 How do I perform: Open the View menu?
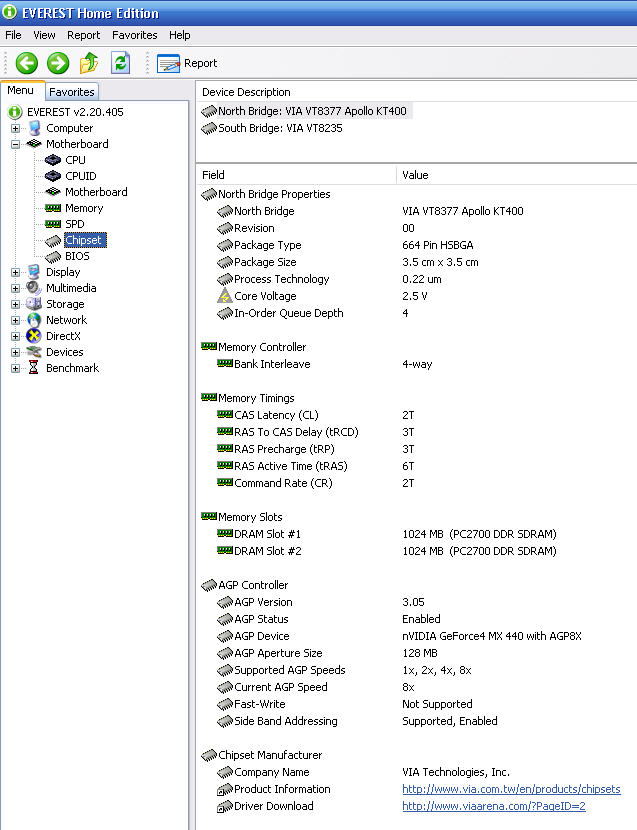(44, 35)
